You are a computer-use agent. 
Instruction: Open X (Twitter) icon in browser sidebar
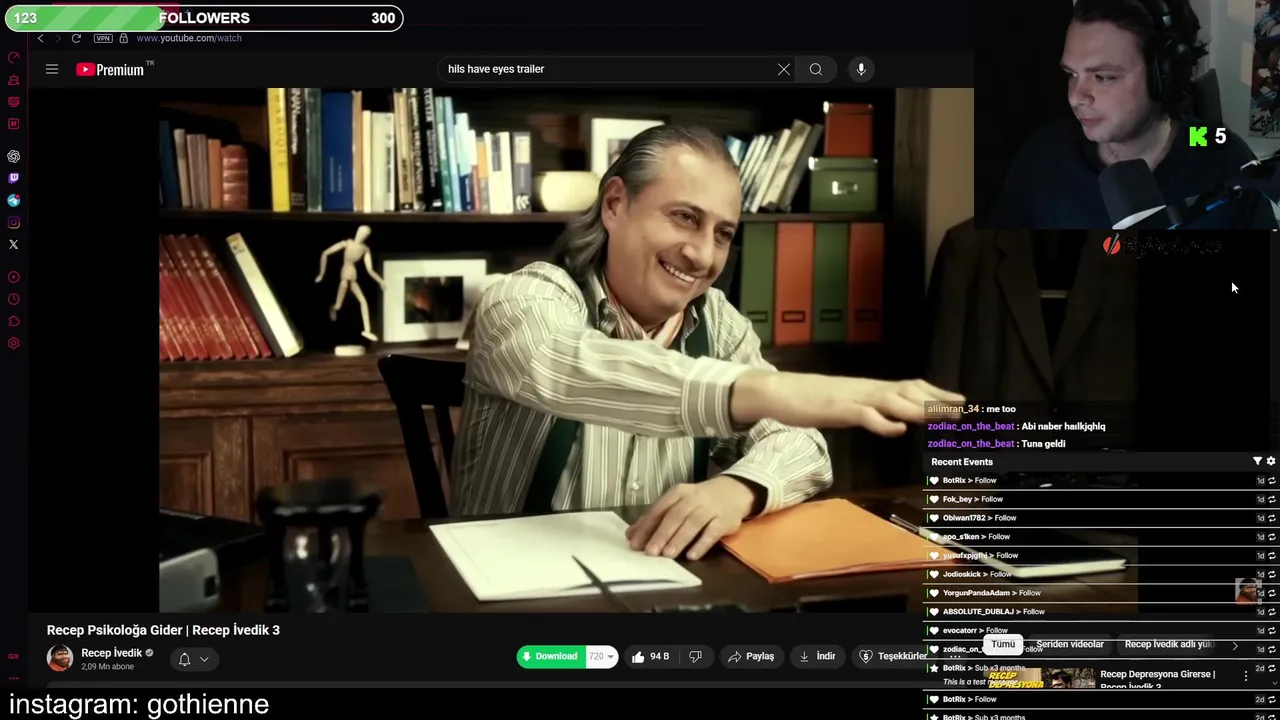(x=13, y=244)
